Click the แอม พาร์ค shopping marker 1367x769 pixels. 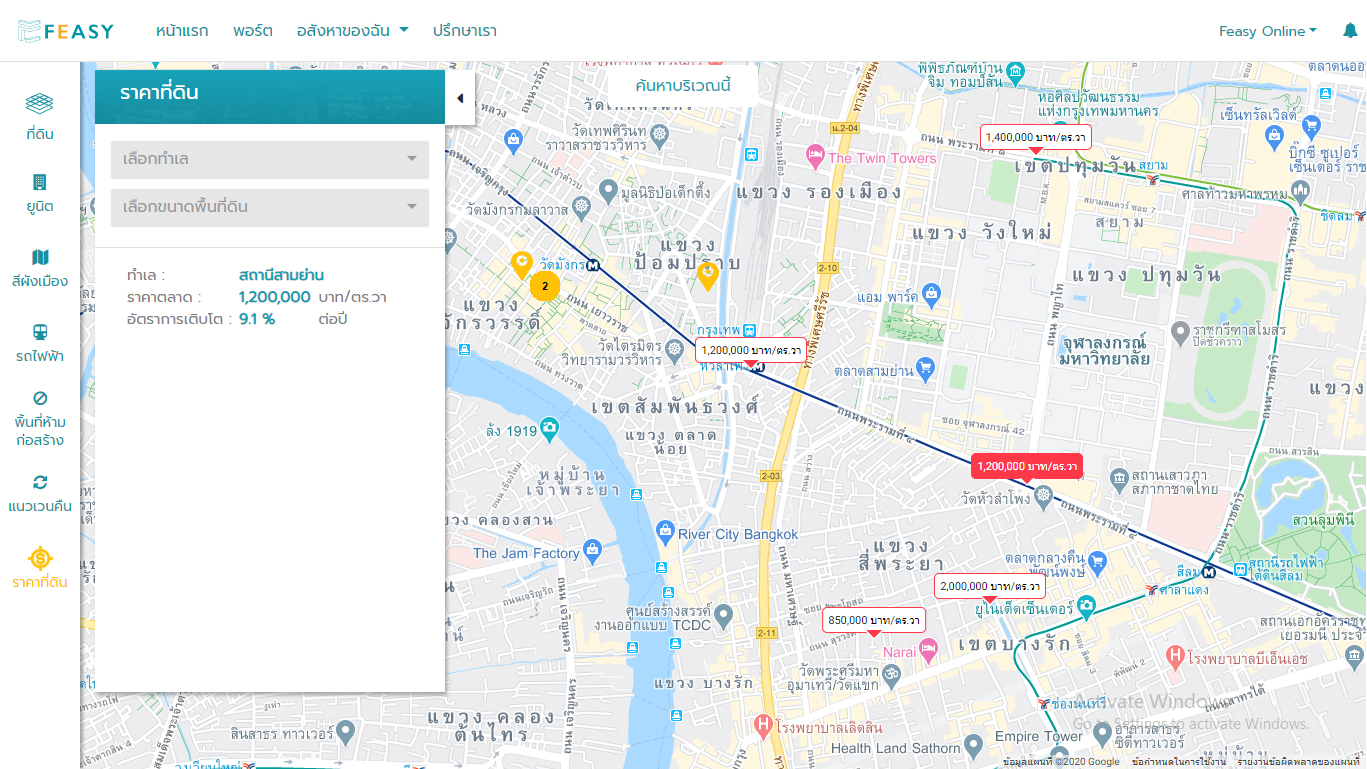coord(932,295)
